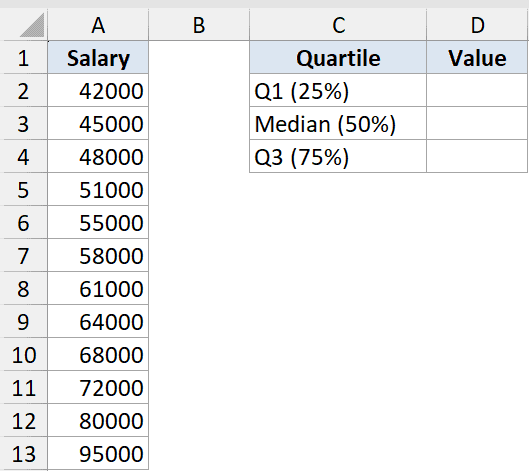Image resolution: width=529 pixels, height=471 pixels.
Task: Click the cell containing 42000
Action: click(98, 90)
